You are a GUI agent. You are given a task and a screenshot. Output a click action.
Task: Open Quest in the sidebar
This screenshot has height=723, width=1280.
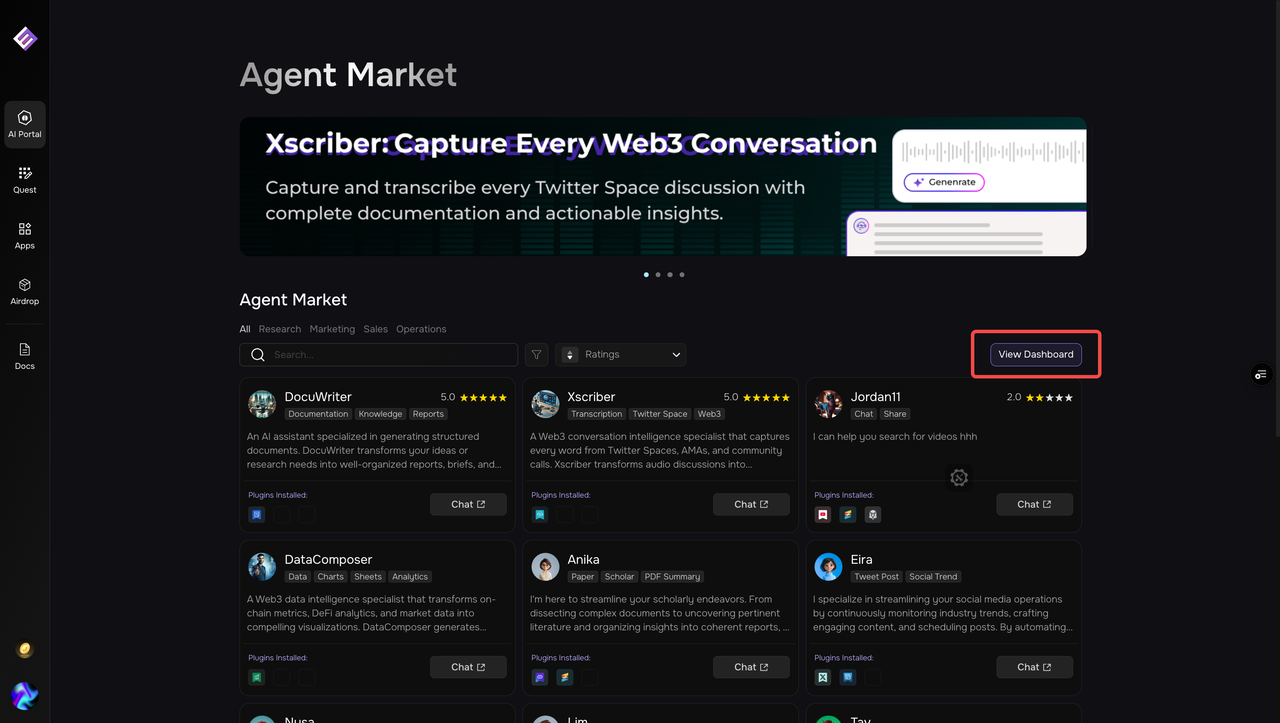pos(25,180)
